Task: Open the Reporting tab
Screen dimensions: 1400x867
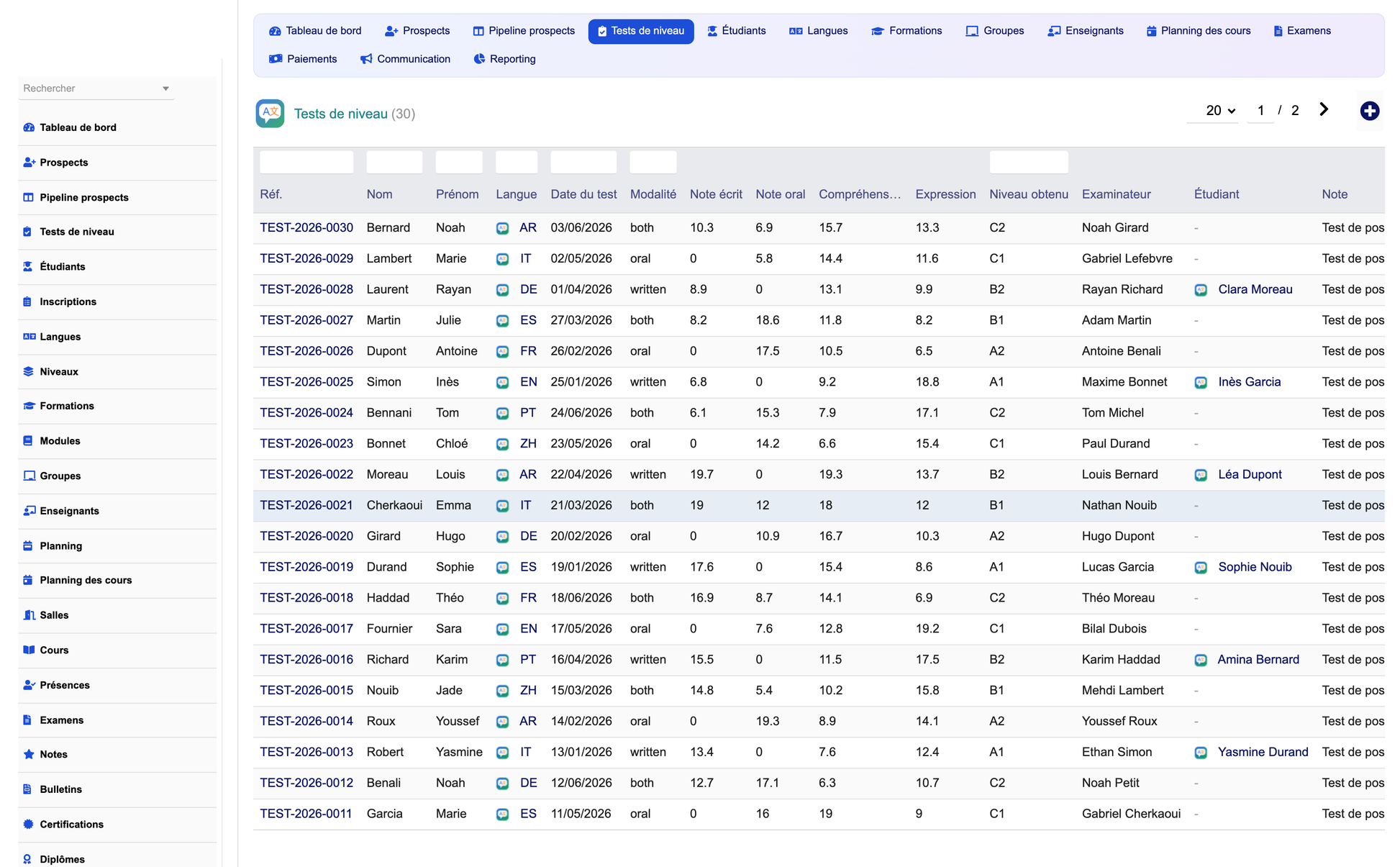Action: coord(504,59)
